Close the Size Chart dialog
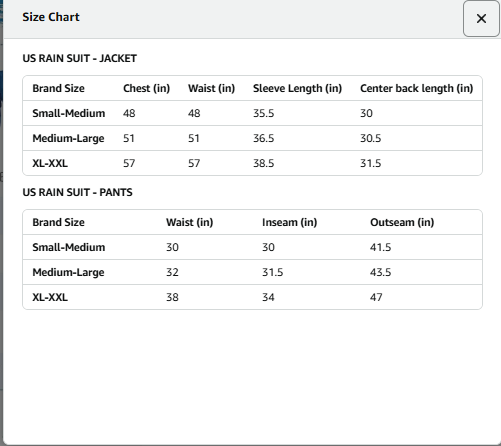Image resolution: width=501 pixels, height=446 pixels. (481, 19)
